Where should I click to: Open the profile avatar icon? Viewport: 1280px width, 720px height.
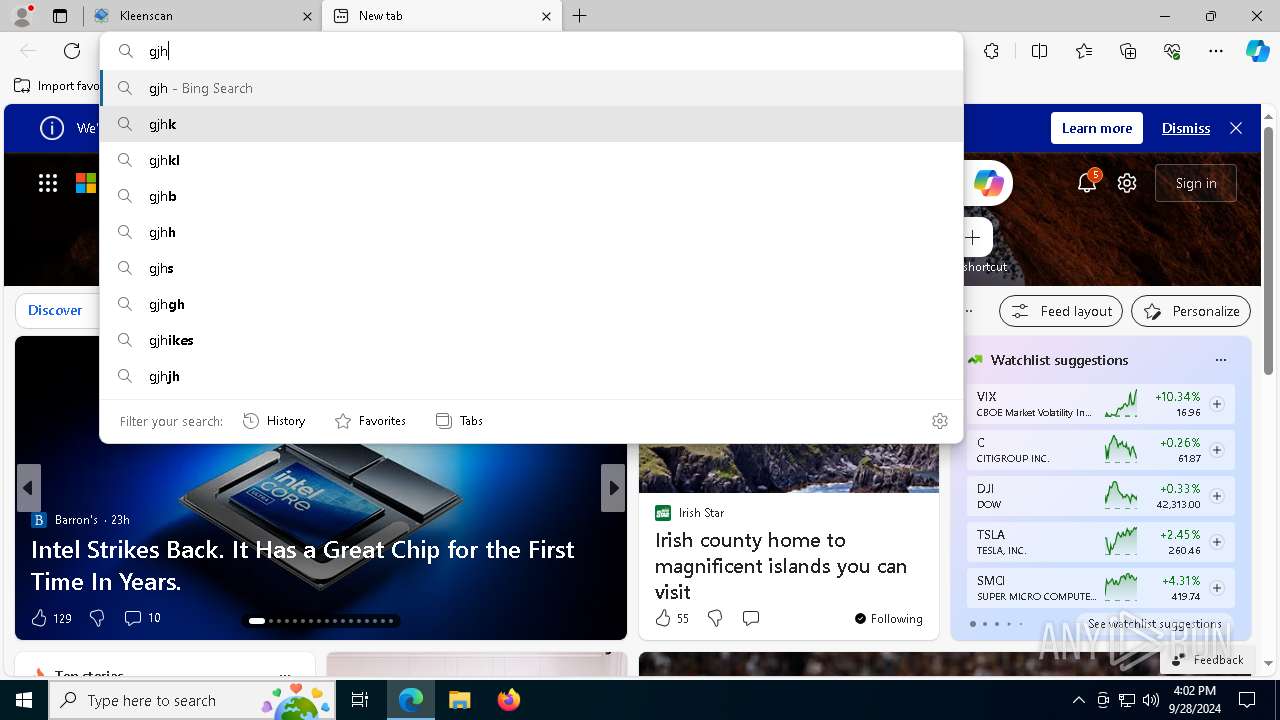[x=22, y=16]
